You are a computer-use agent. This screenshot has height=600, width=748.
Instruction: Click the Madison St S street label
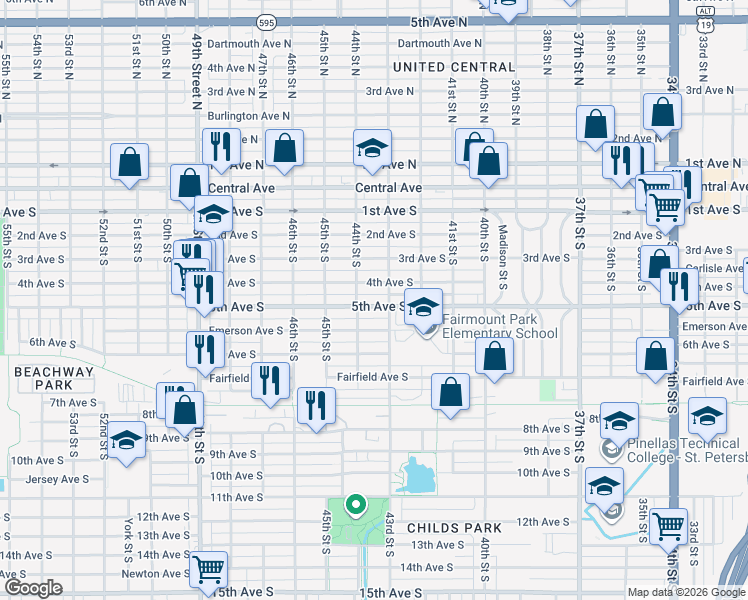tap(502, 257)
